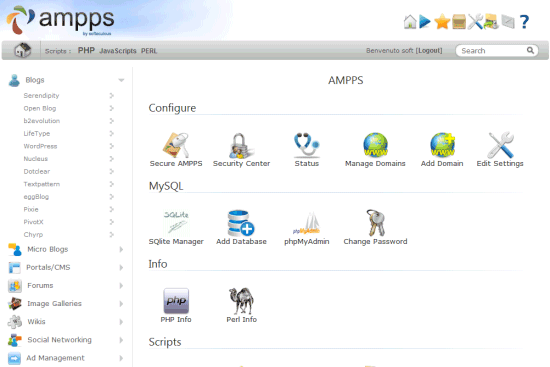Open the Status stethoscope icon
Screen dimensions: 550x367
coord(307,145)
